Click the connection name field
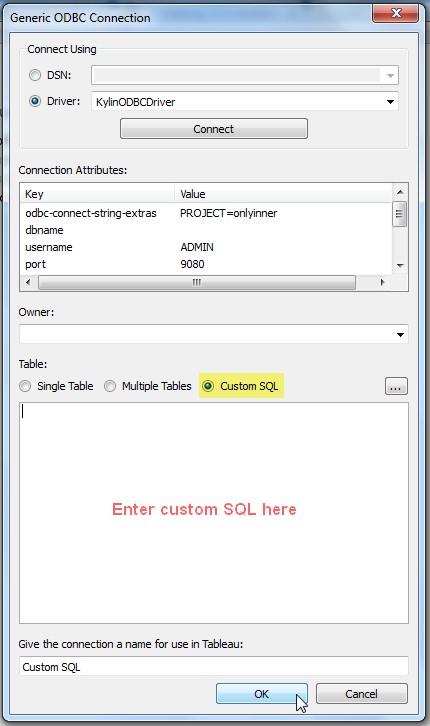430x726 pixels. [214, 666]
